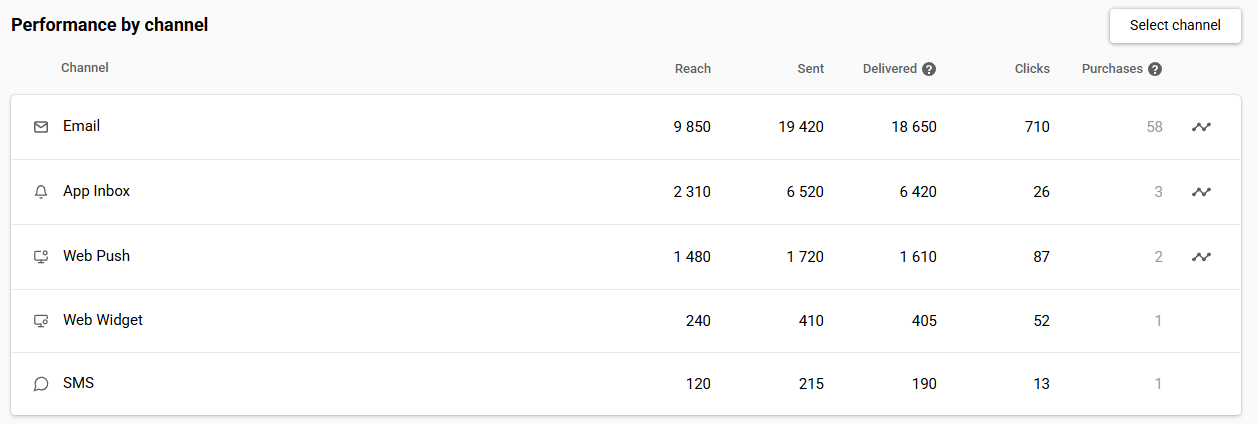The image size is (1257, 424).
Task: Sort table by Reach column header
Action: click(x=693, y=69)
